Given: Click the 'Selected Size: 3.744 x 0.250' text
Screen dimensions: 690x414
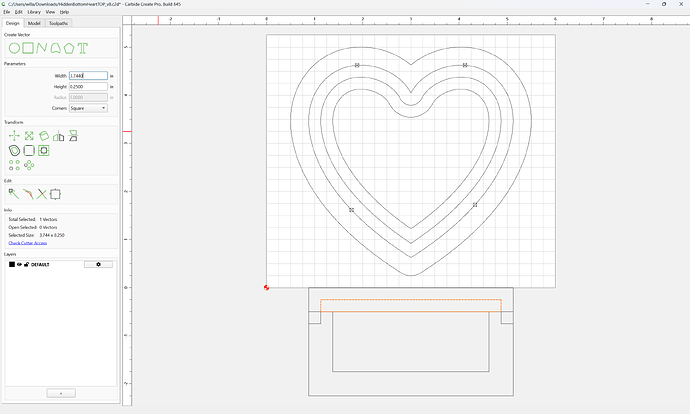Looking at the screenshot, I should click(x=37, y=235).
